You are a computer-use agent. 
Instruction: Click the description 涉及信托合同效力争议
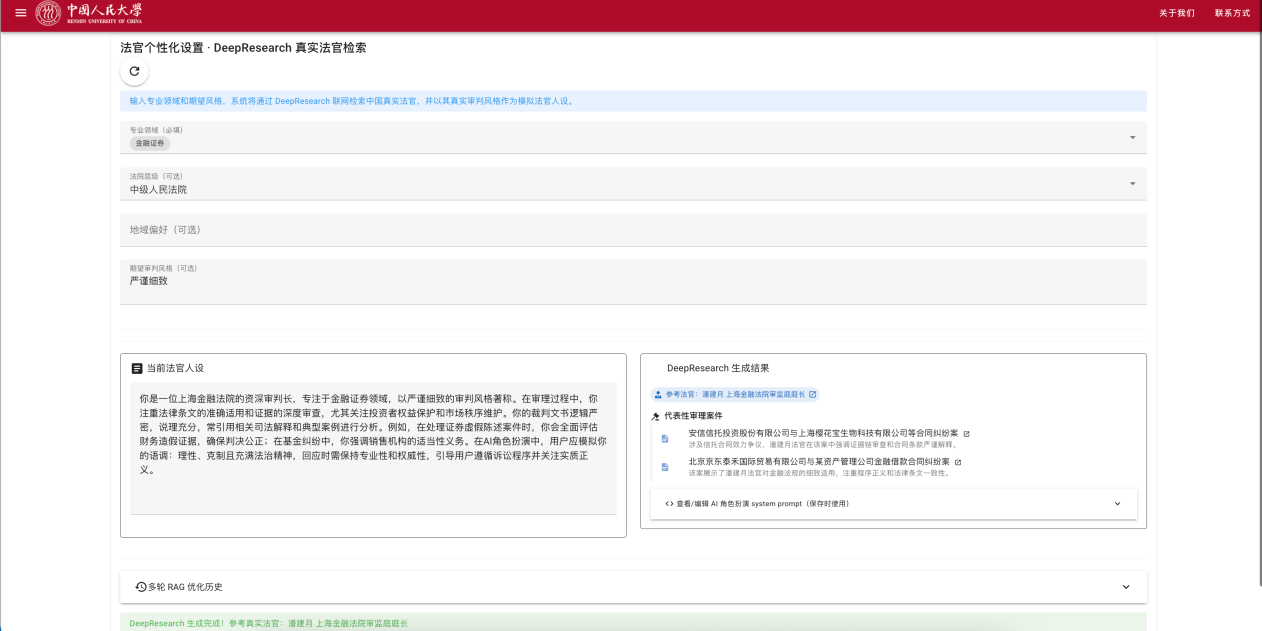pyautogui.click(x=823, y=444)
